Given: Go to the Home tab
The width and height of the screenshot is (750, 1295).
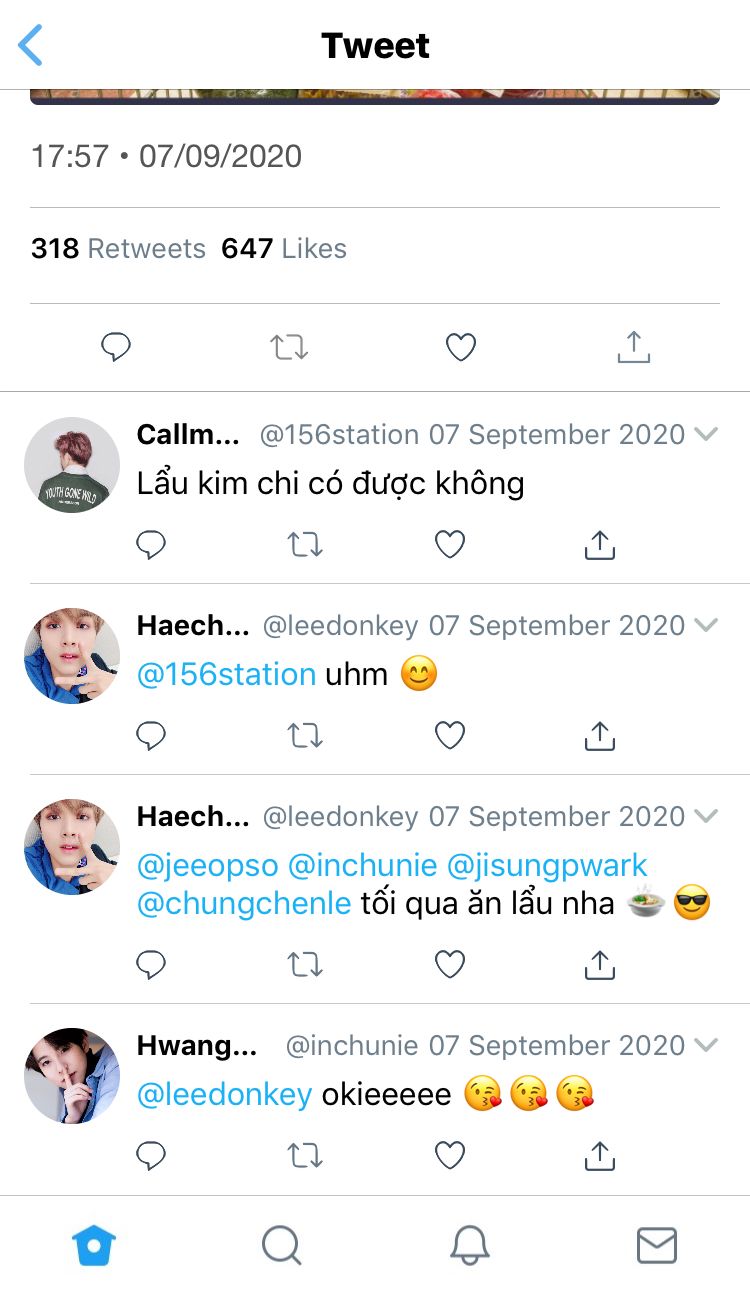Looking at the screenshot, I should [94, 1246].
